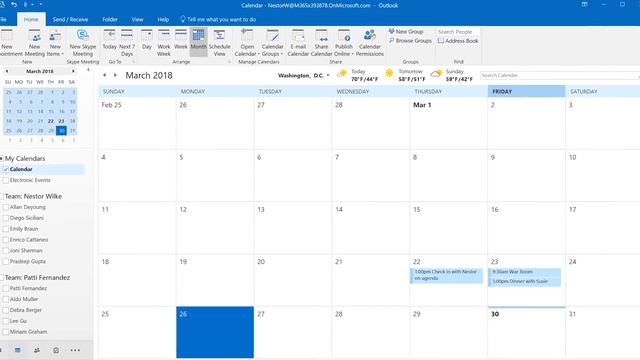Screen dimensions: 640x360
Task: Expand the Go To group dialog launcher
Action: [133, 62]
